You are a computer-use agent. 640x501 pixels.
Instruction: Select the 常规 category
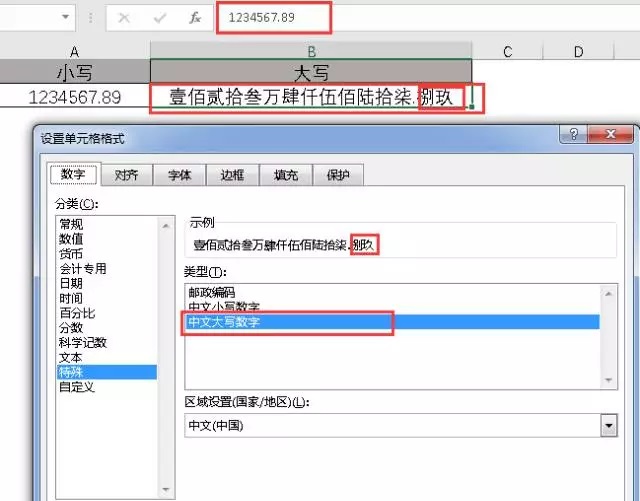pyautogui.click(x=71, y=224)
